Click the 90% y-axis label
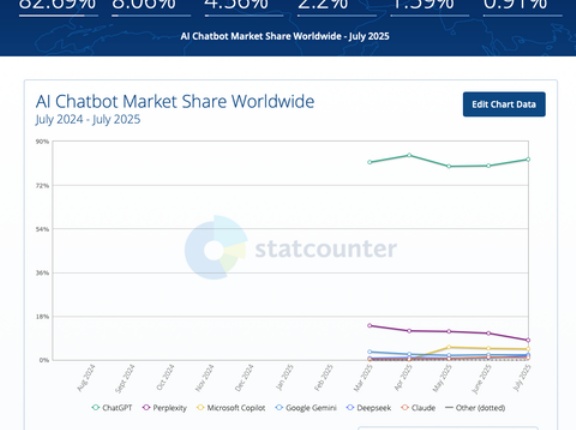Screen dimensions: 576x430 pyautogui.click(x=43, y=141)
